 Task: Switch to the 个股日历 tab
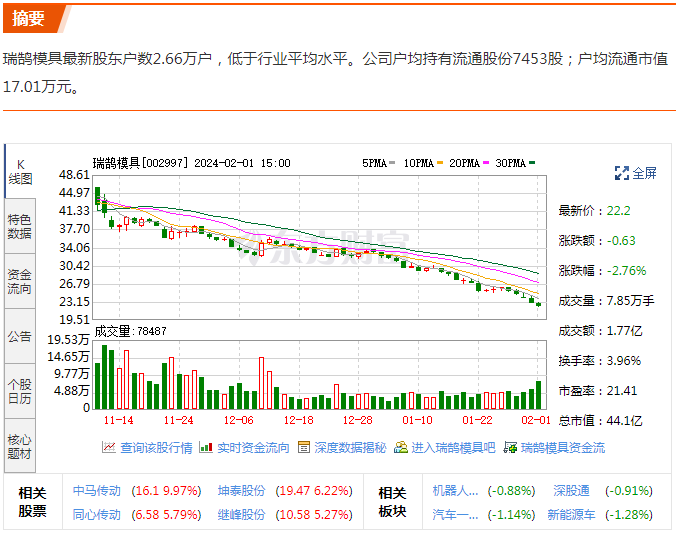20,391
